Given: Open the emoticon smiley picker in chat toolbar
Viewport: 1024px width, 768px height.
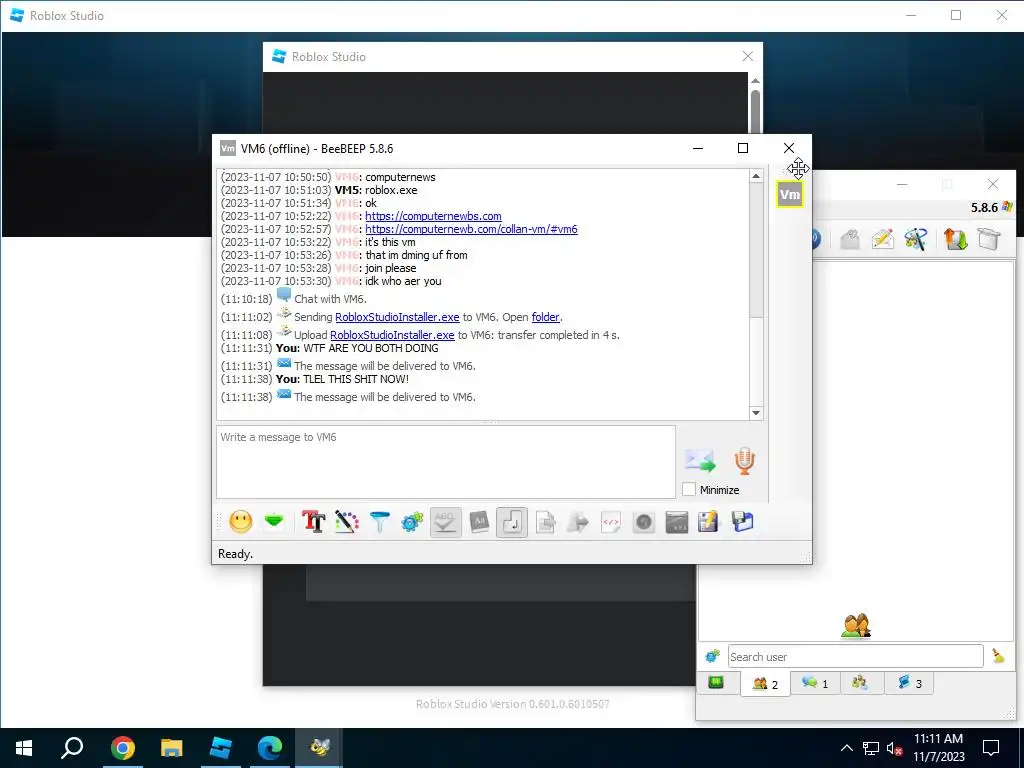Looking at the screenshot, I should coord(241,522).
